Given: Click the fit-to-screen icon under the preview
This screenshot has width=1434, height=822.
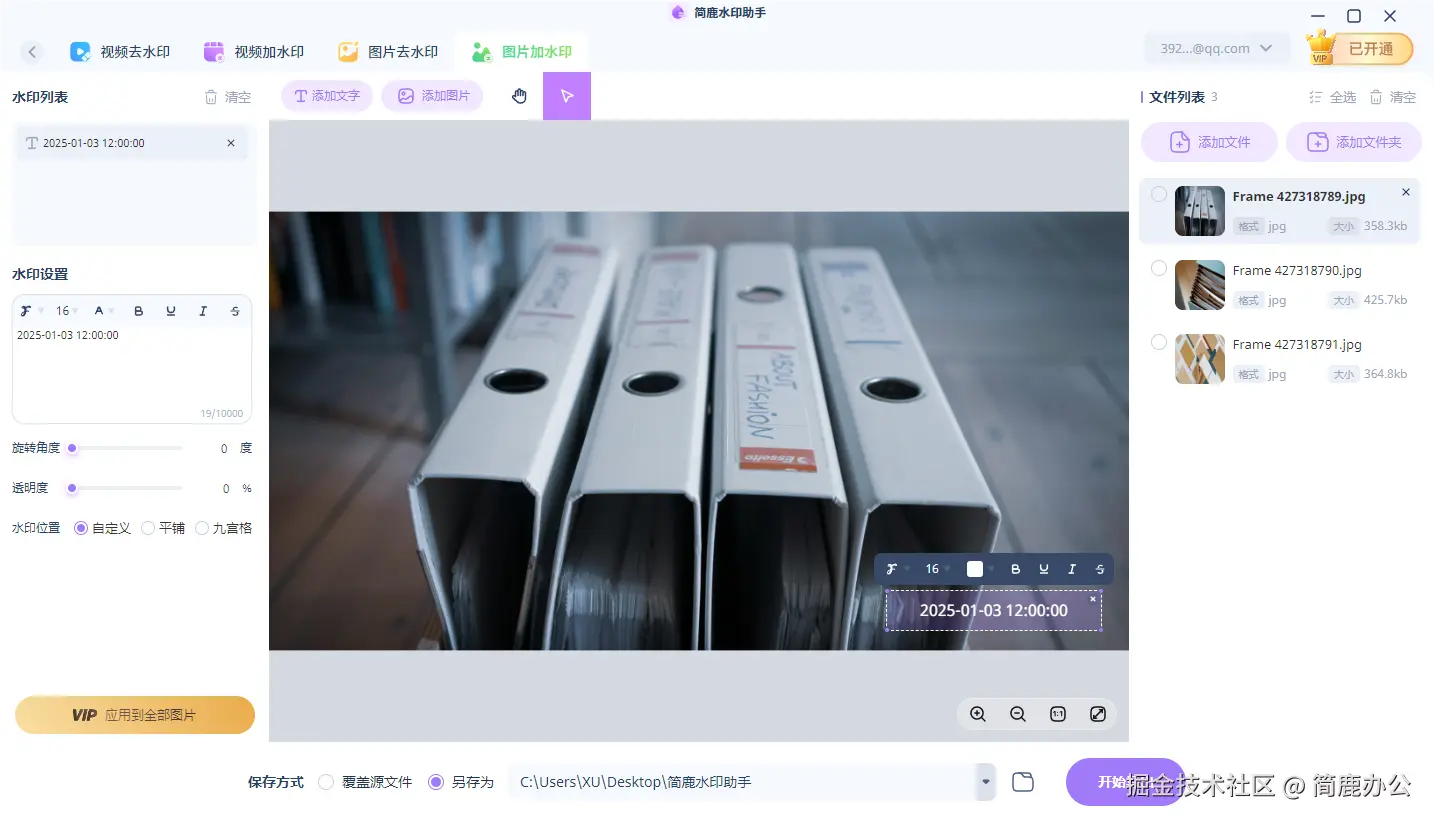Looking at the screenshot, I should [x=1097, y=714].
